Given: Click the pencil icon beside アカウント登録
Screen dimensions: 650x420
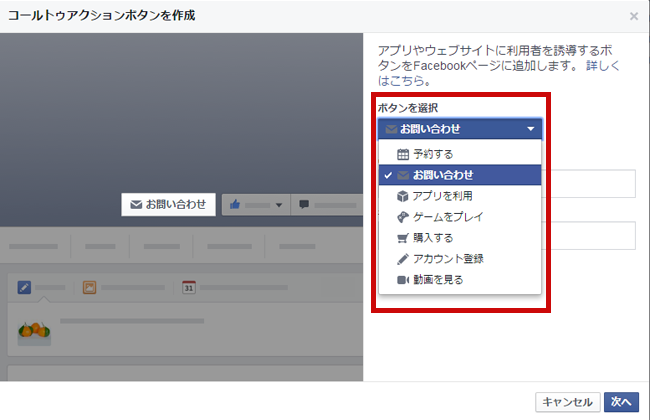Looking at the screenshot, I should tap(403, 259).
